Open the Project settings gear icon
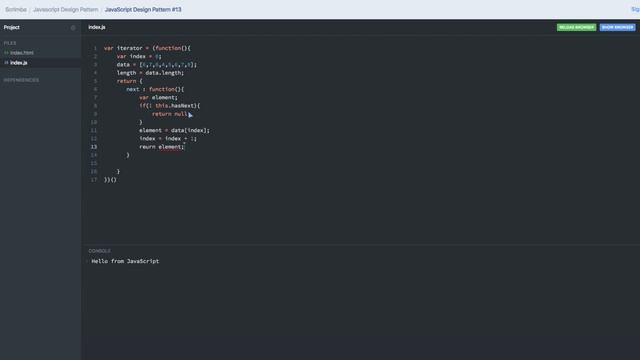The height and width of the screenshot is (360, 640). click(73, 28)
